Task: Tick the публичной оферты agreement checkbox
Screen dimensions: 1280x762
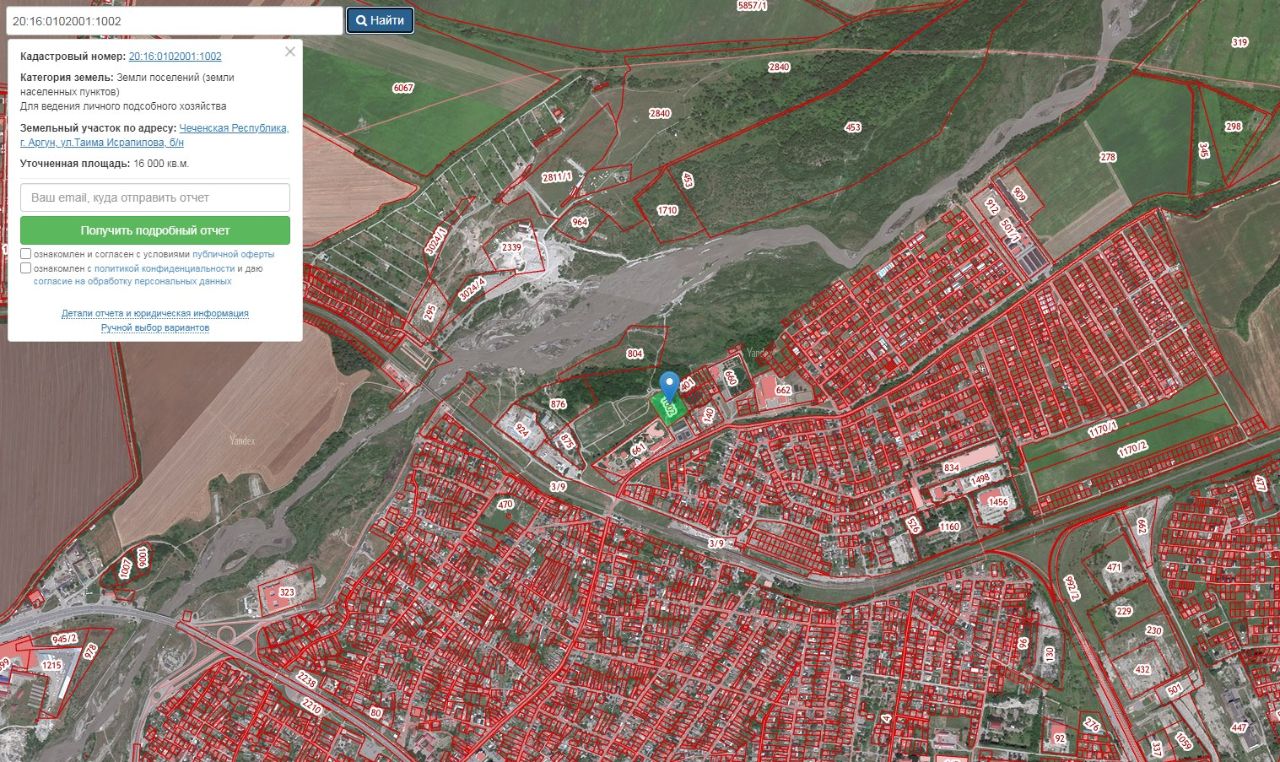Action: 26,254
